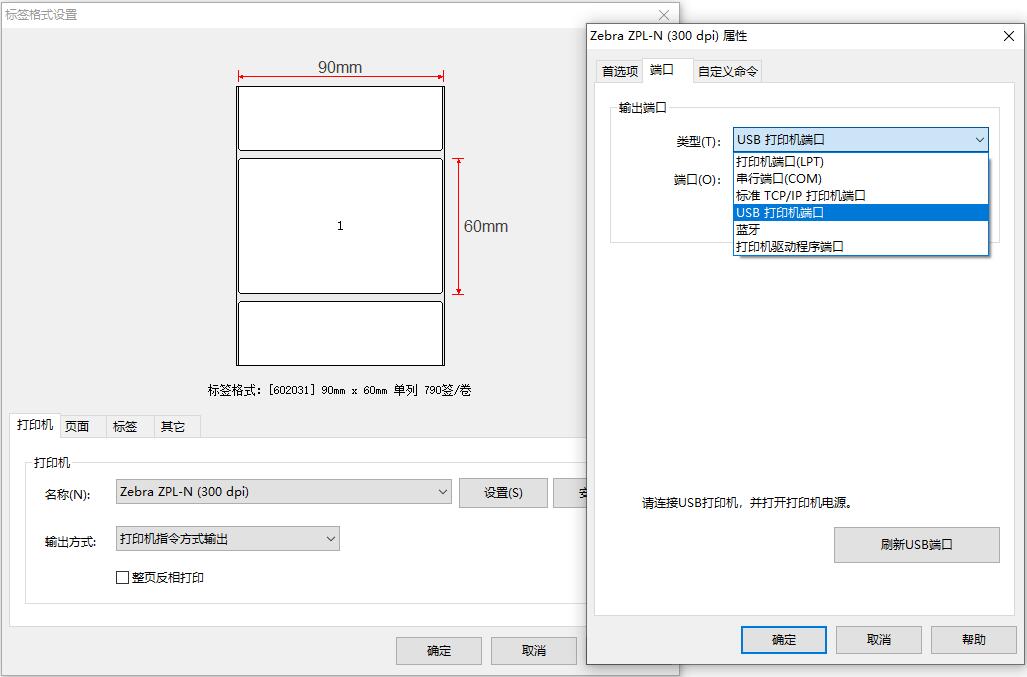Click the 刷新USB端口 refresh button
The width and height of the screenshot is (1027, 677).
tap(915, 544)
